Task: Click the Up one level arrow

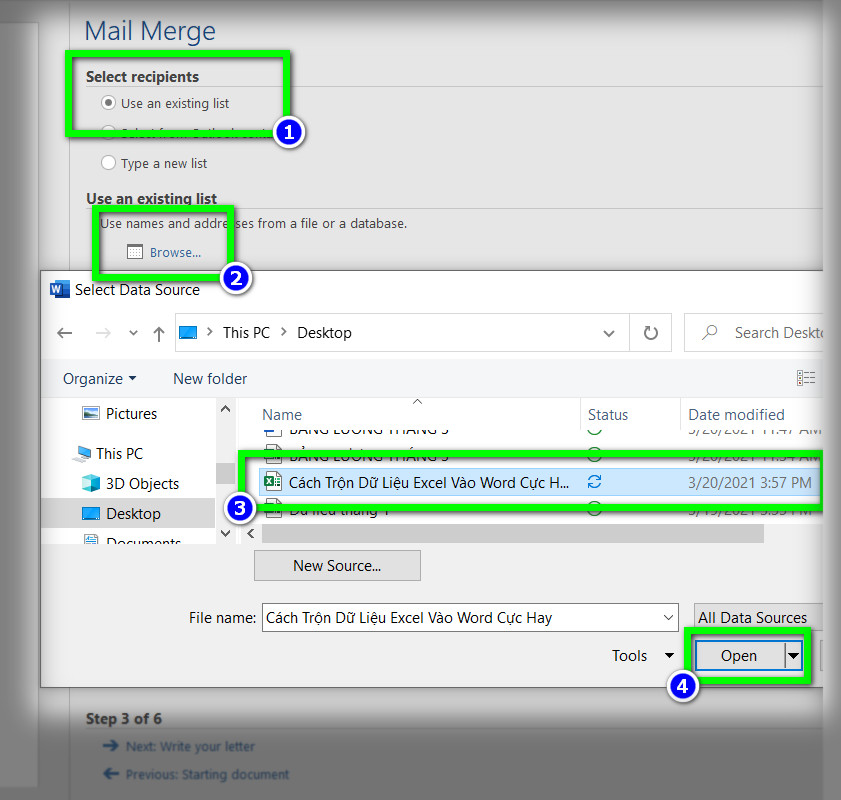Action: coord(158,333)
